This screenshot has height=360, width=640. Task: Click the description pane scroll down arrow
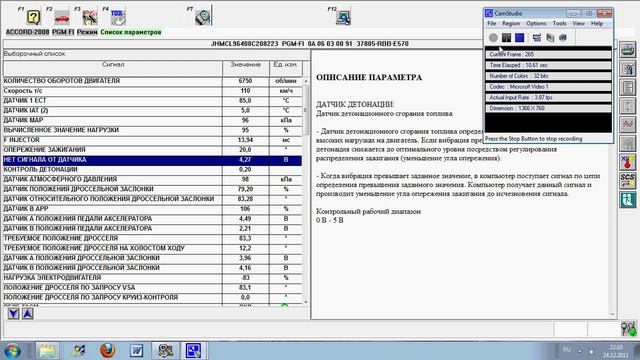pyautogui.click(x=612, y=314)
